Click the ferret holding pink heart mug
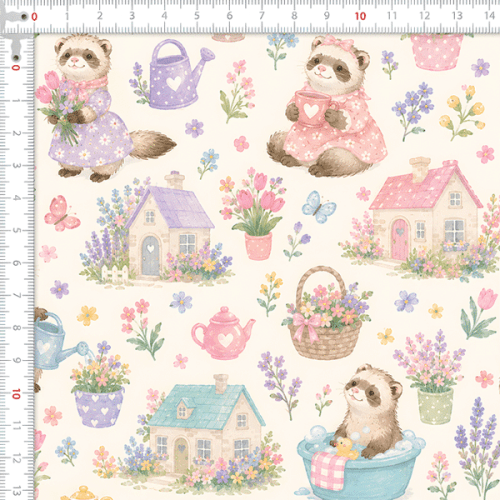The image size is (500, 500). (x=327, y=107)
